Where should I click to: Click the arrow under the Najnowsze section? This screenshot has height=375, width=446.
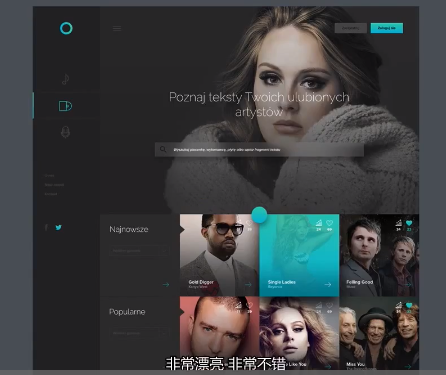click(166, 285)
